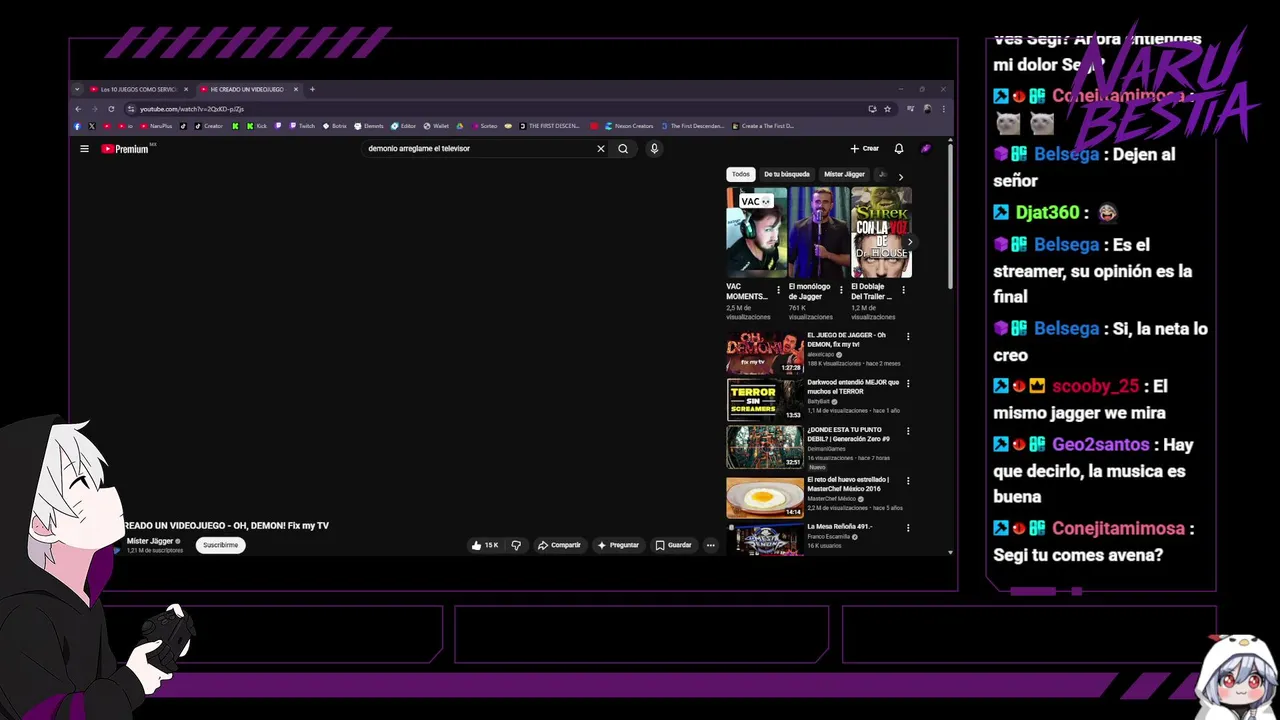Image resolution: width=1280 pixels, height=720 pixels.
Task: Open the Sorteo bookmark
Action: (484, 126)
